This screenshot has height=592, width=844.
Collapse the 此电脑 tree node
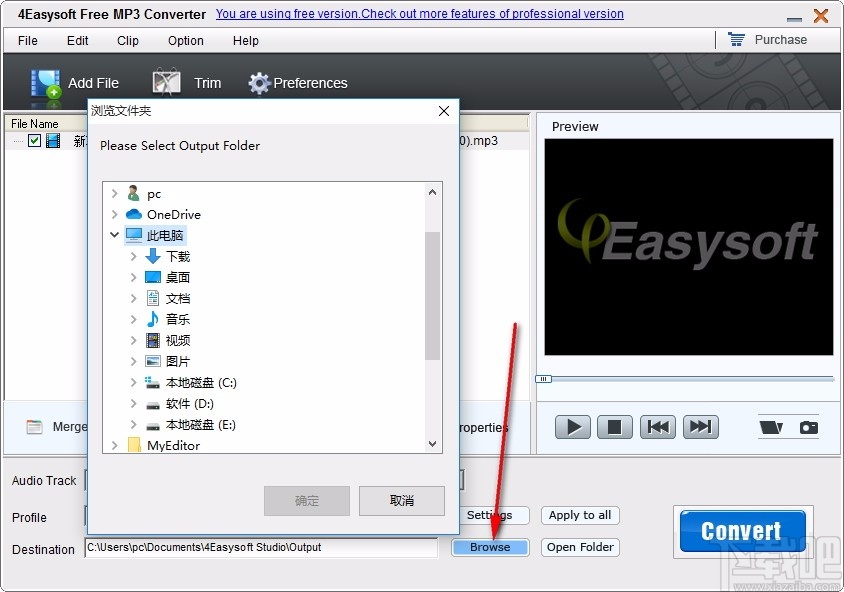click(114, 235)
